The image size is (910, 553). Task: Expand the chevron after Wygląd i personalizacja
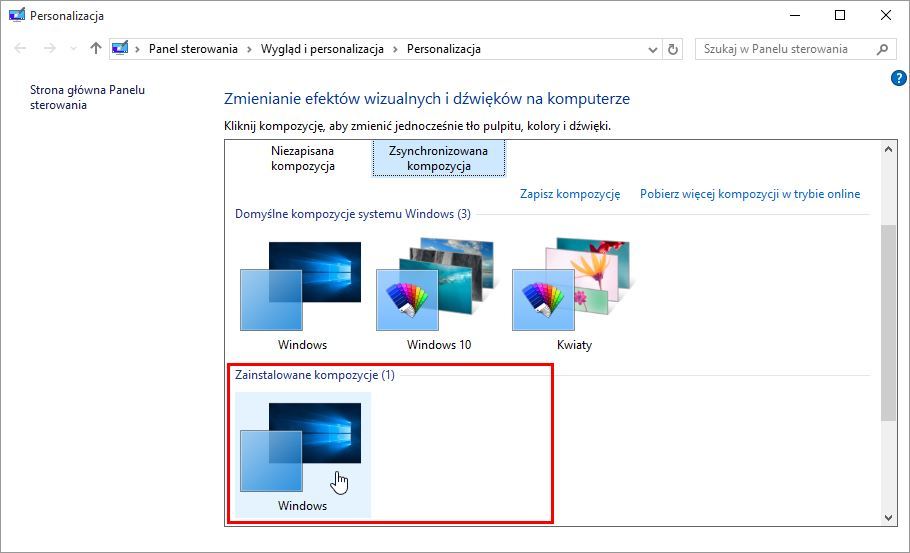395,49
